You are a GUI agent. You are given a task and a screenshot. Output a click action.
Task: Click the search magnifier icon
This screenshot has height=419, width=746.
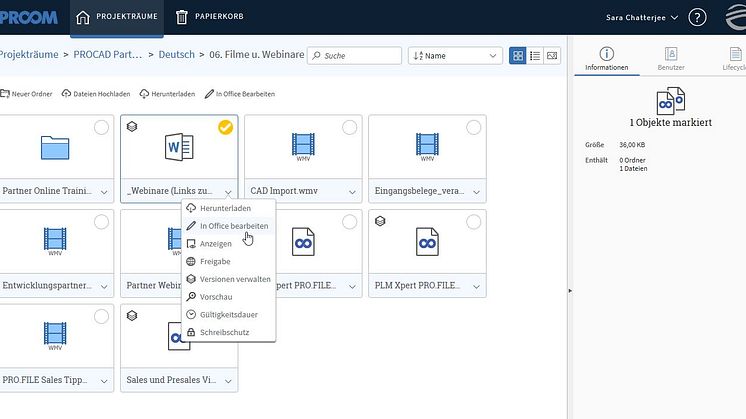[x=316, y=55]
